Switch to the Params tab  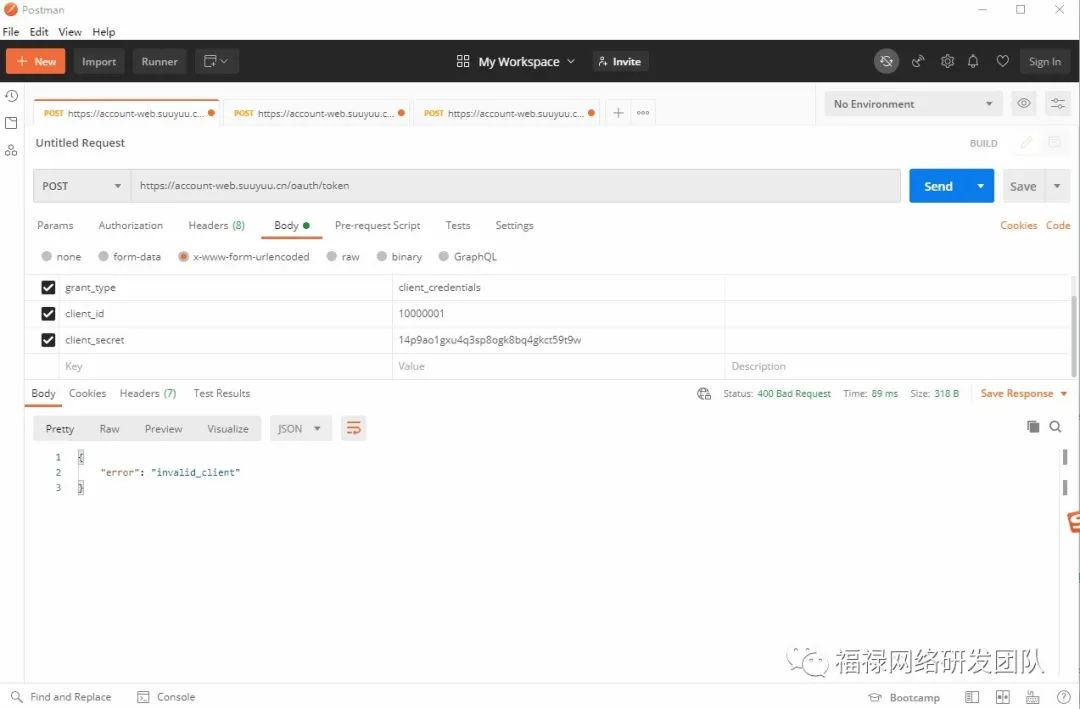tap(55, 225)
